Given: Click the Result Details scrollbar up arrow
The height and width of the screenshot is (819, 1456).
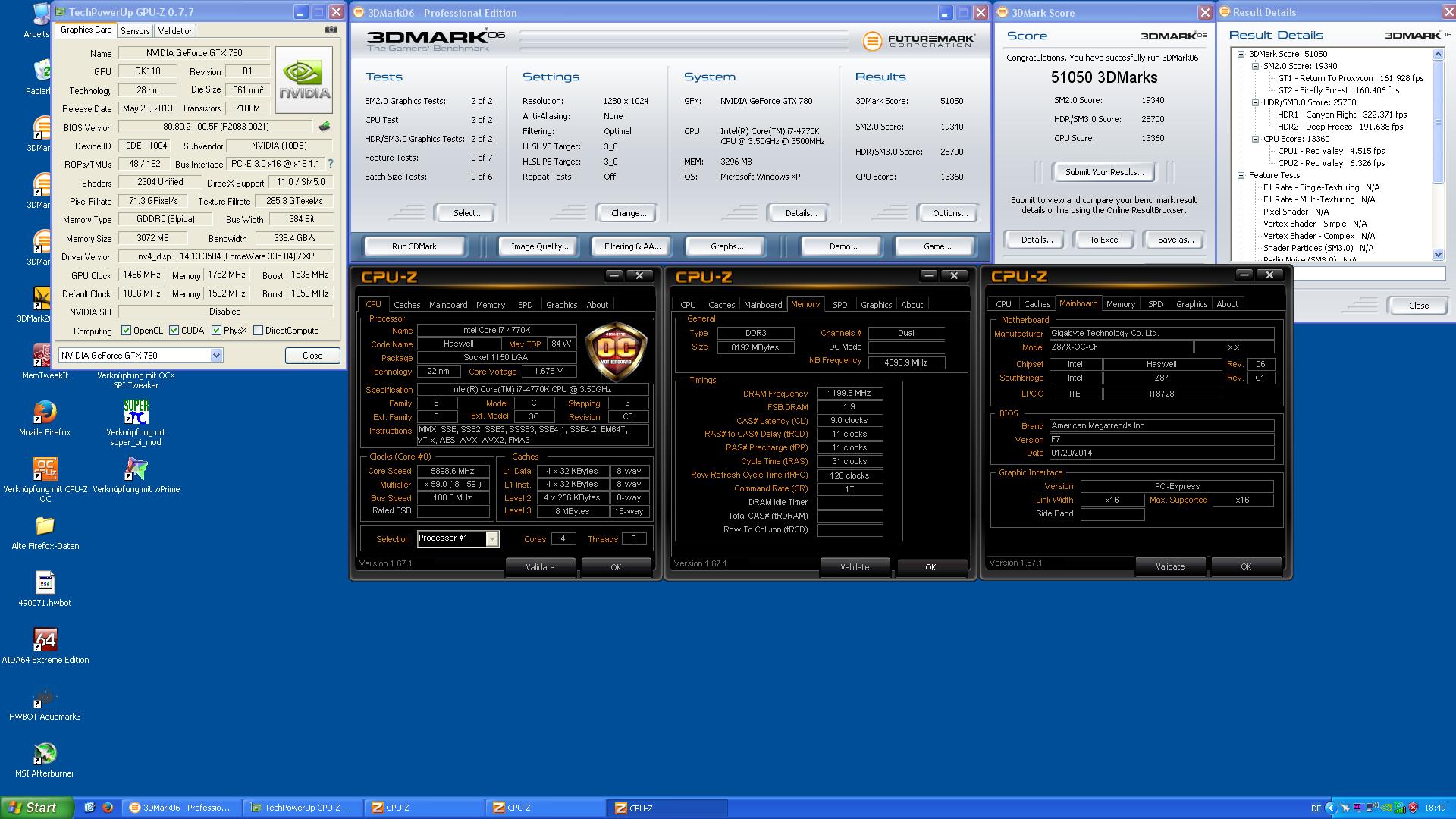Looking at the screenshot, I should click(x=1439, y=54).
